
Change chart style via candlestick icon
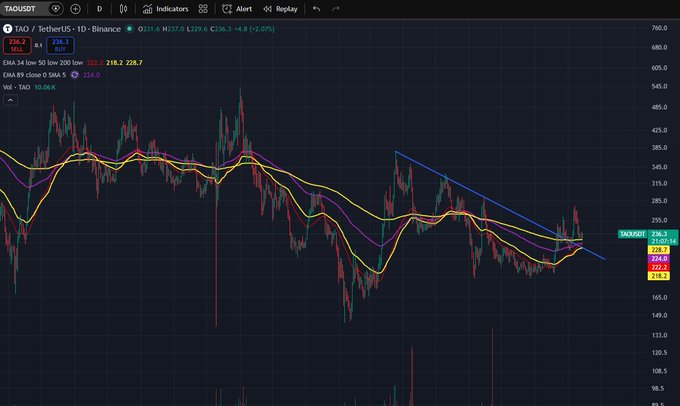123,9
